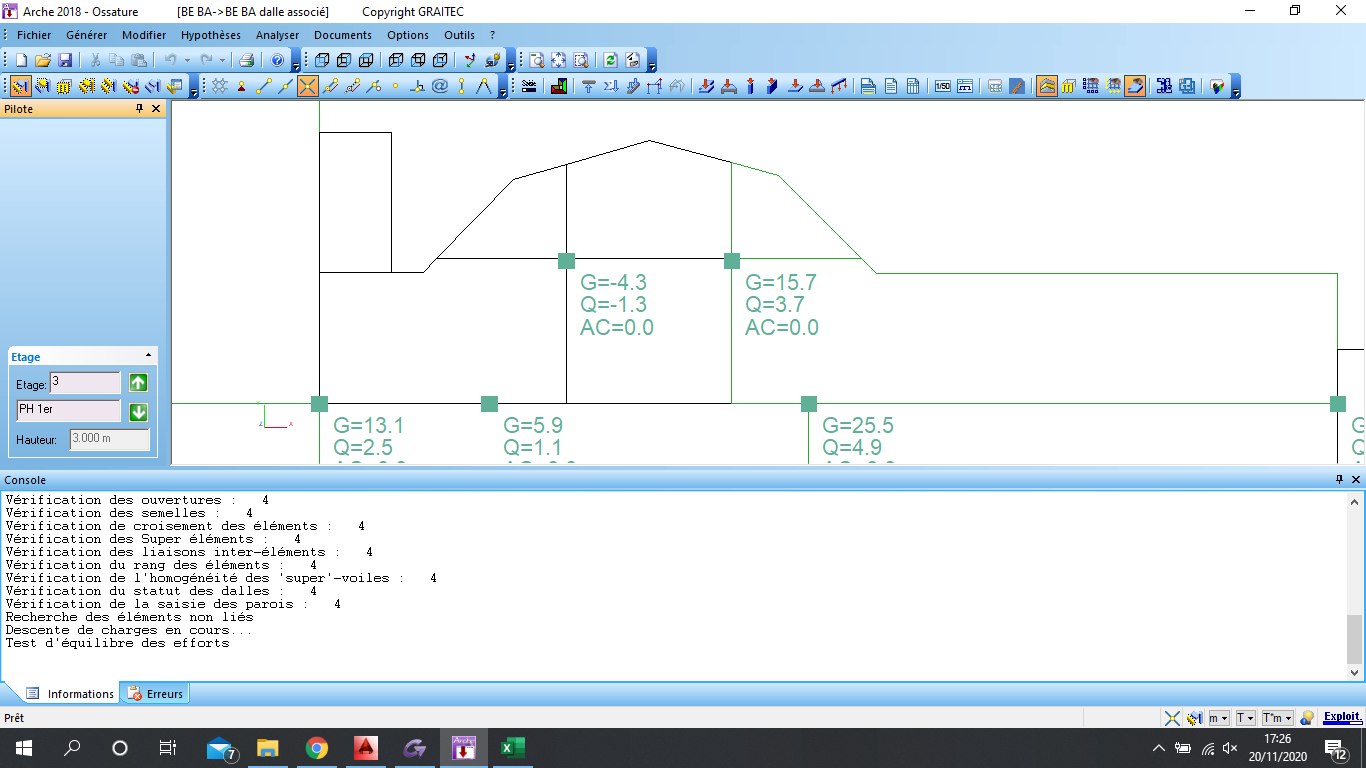Open the Analyser menu

277,35
